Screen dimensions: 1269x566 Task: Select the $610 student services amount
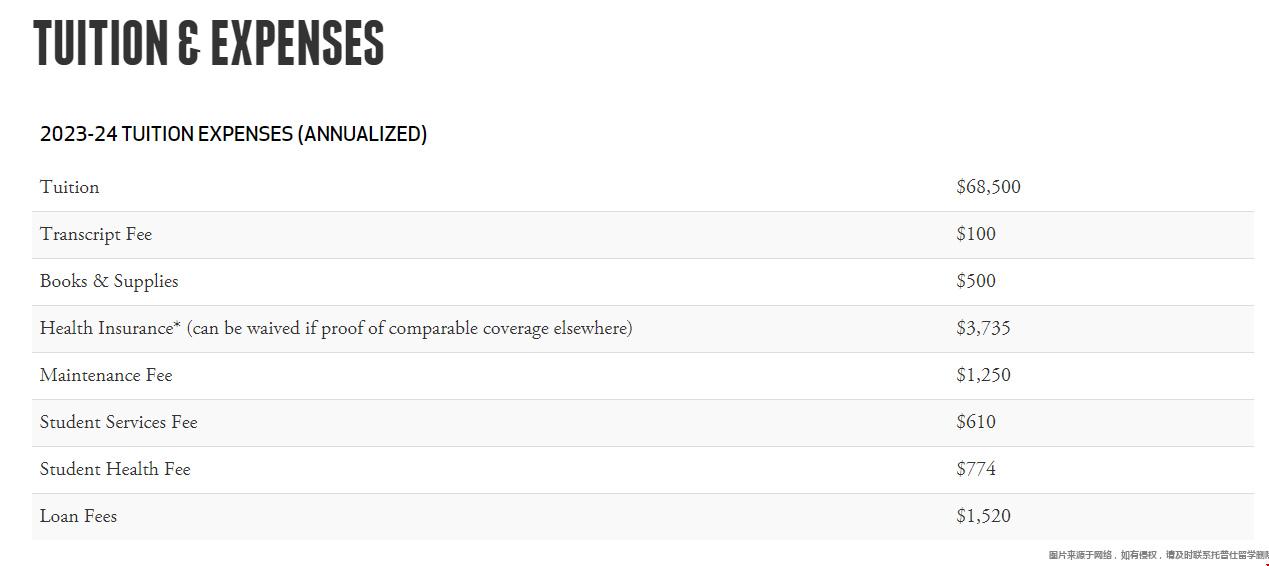click(976, 422)
